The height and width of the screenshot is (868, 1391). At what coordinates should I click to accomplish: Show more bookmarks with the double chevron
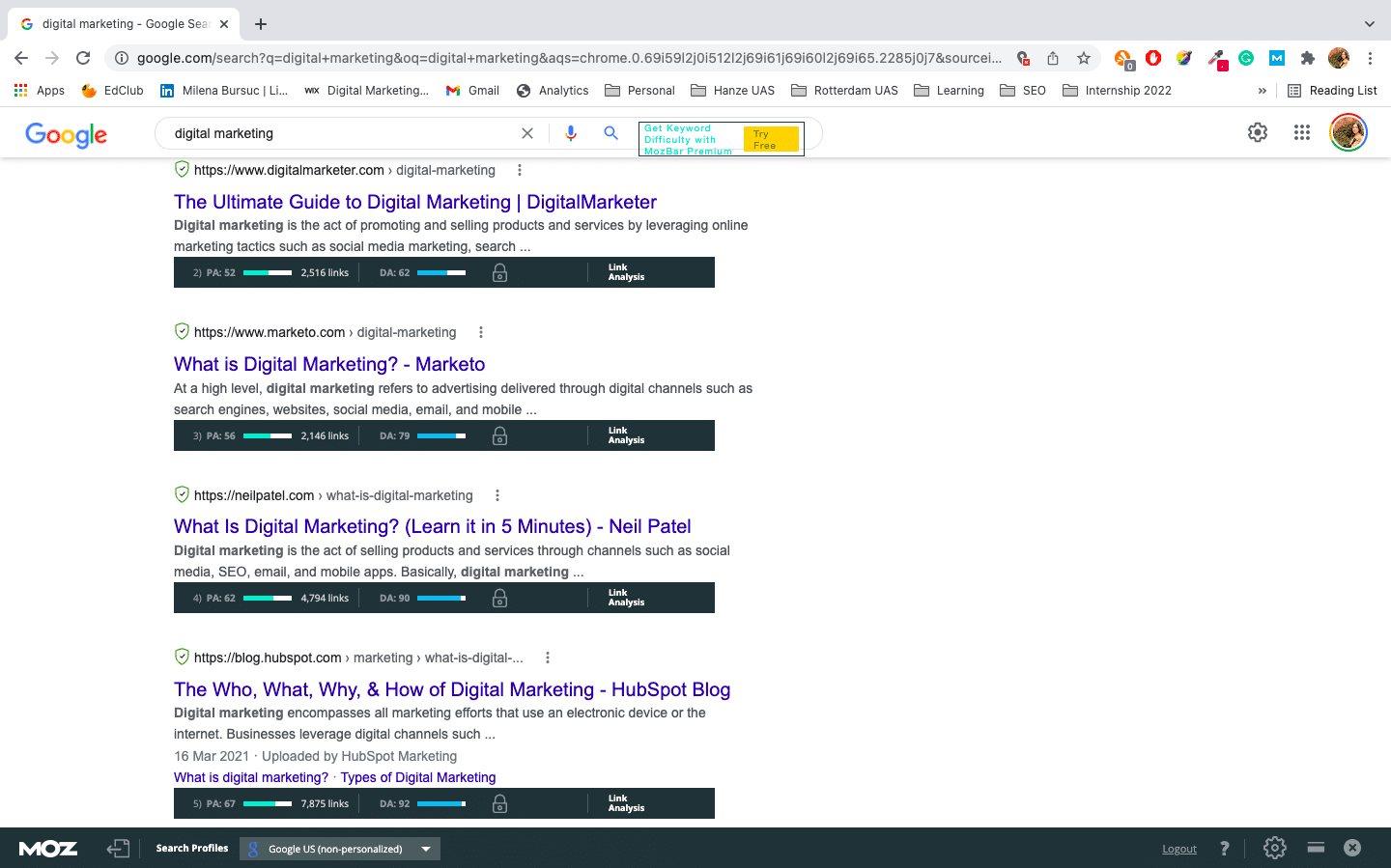pyautogui.click(x=1262, y=91)
